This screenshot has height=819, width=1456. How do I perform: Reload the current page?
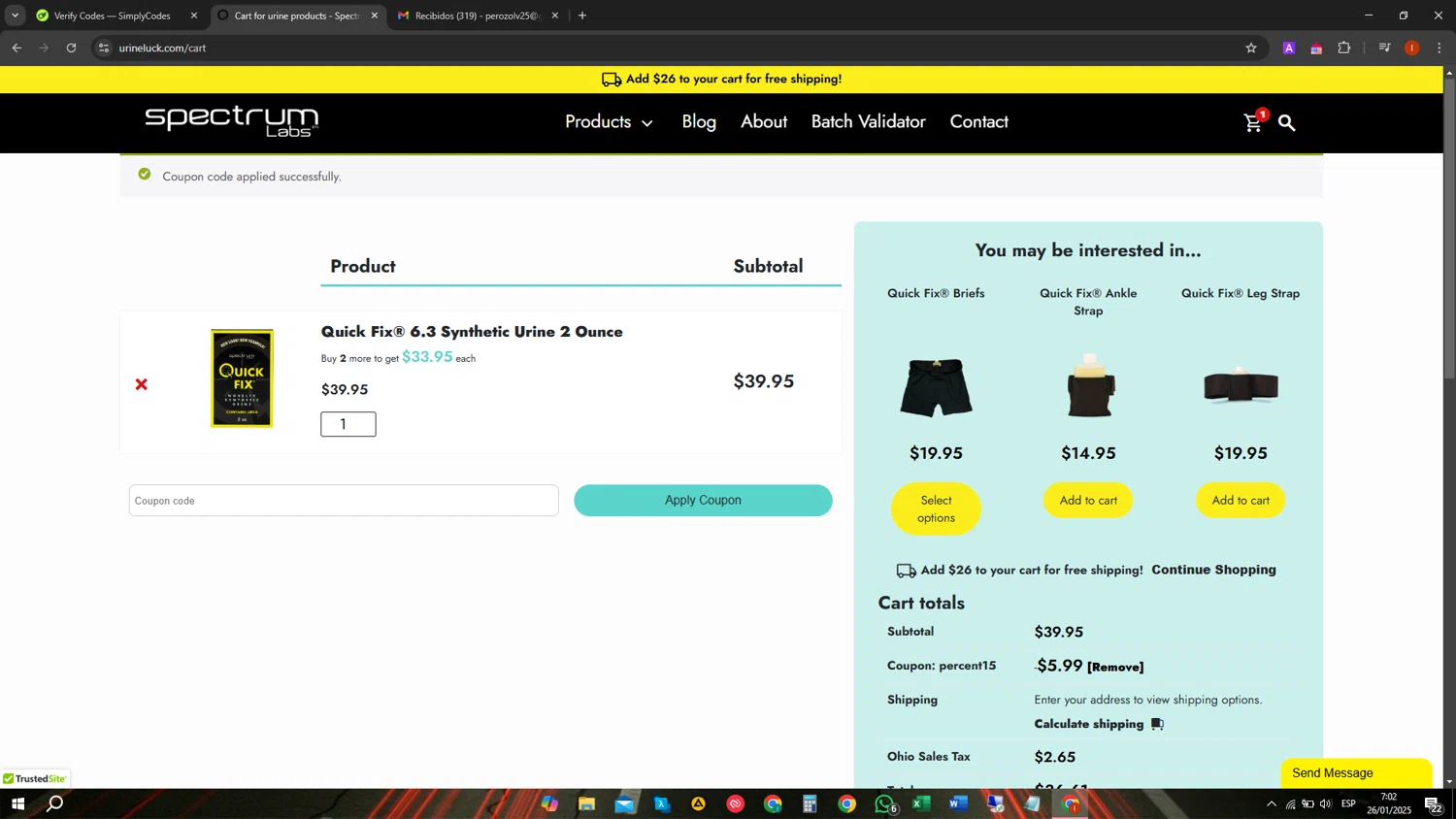coord(71,48)
